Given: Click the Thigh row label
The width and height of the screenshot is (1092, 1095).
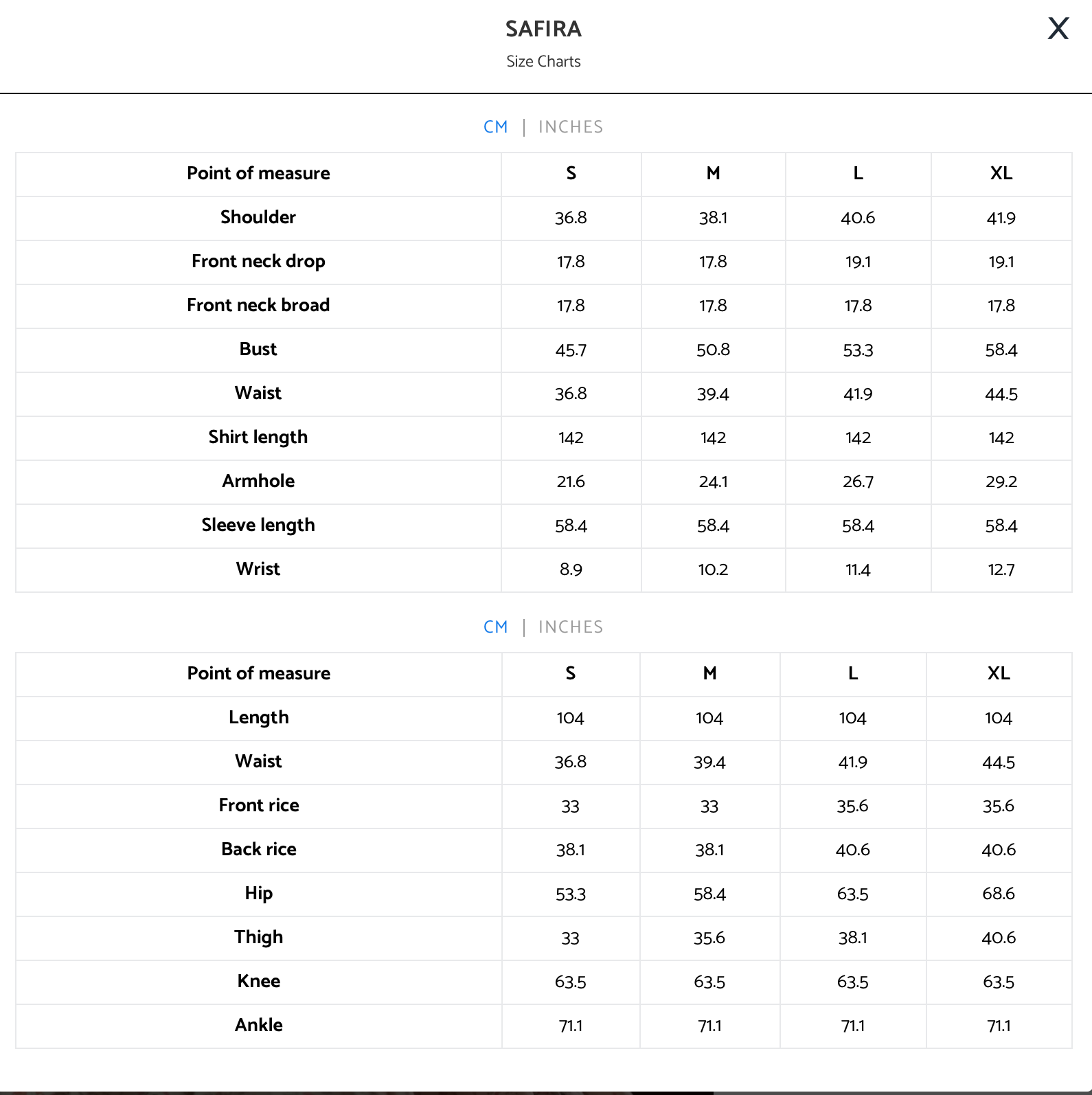Looking at the screenshot, I should [259, 938].
